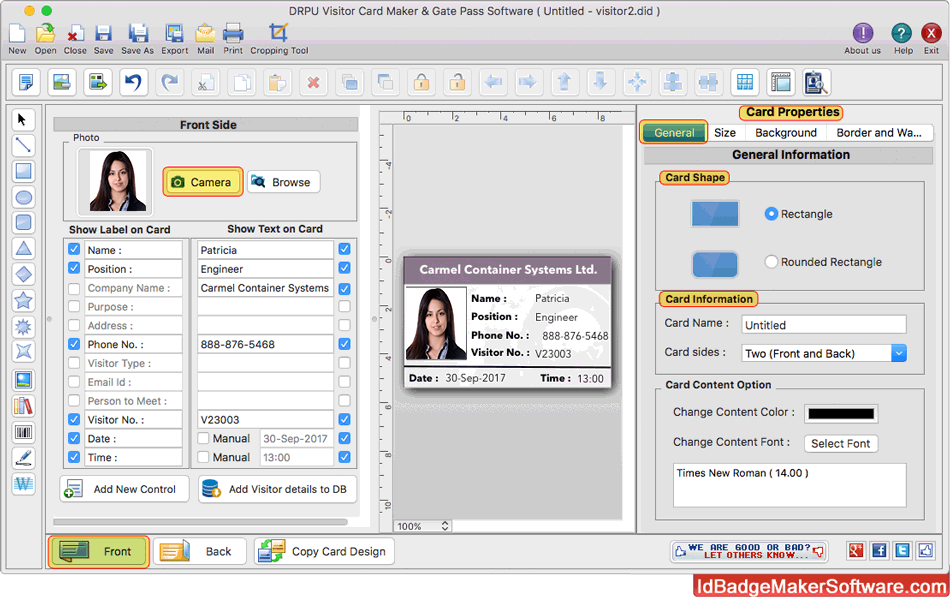Select the Star shape tool

[x=23, y=301]
